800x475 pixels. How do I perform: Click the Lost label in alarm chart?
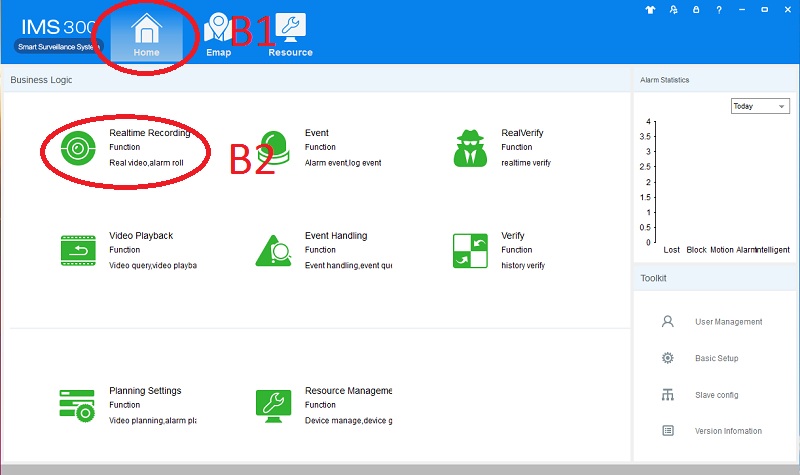pyautogui.click(x=671, y=250)
